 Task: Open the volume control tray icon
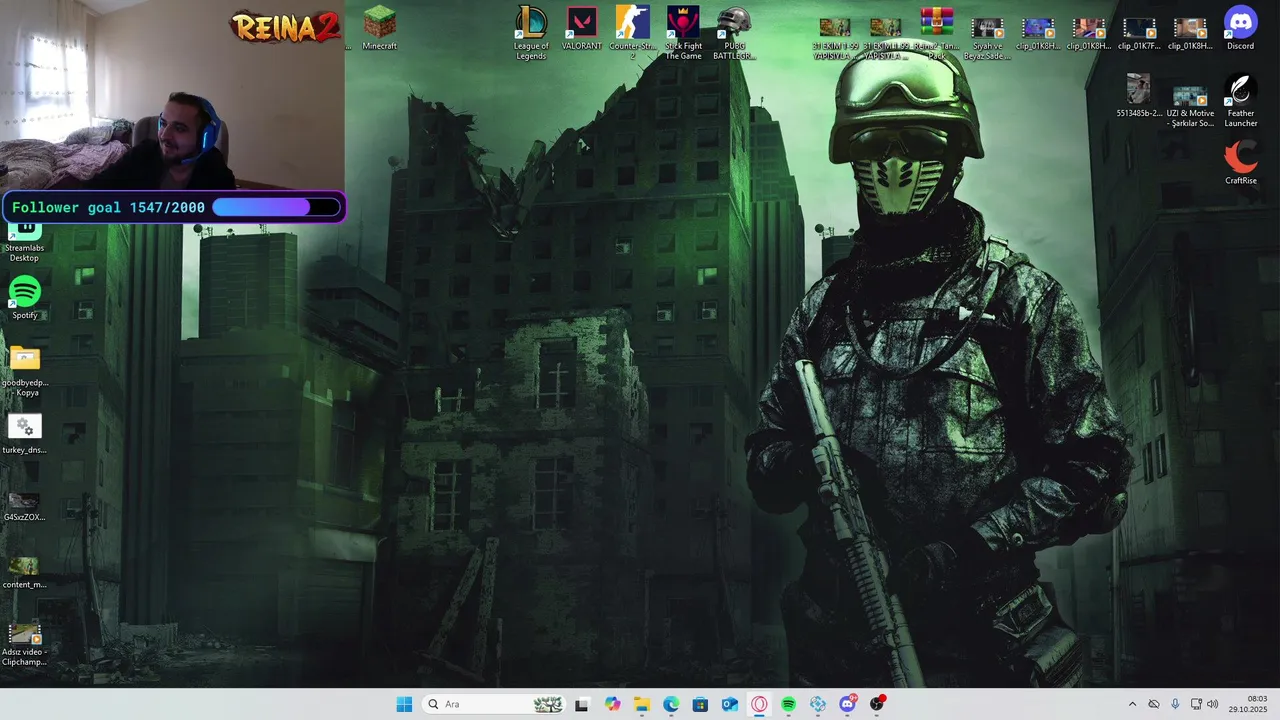[1213, 704]
